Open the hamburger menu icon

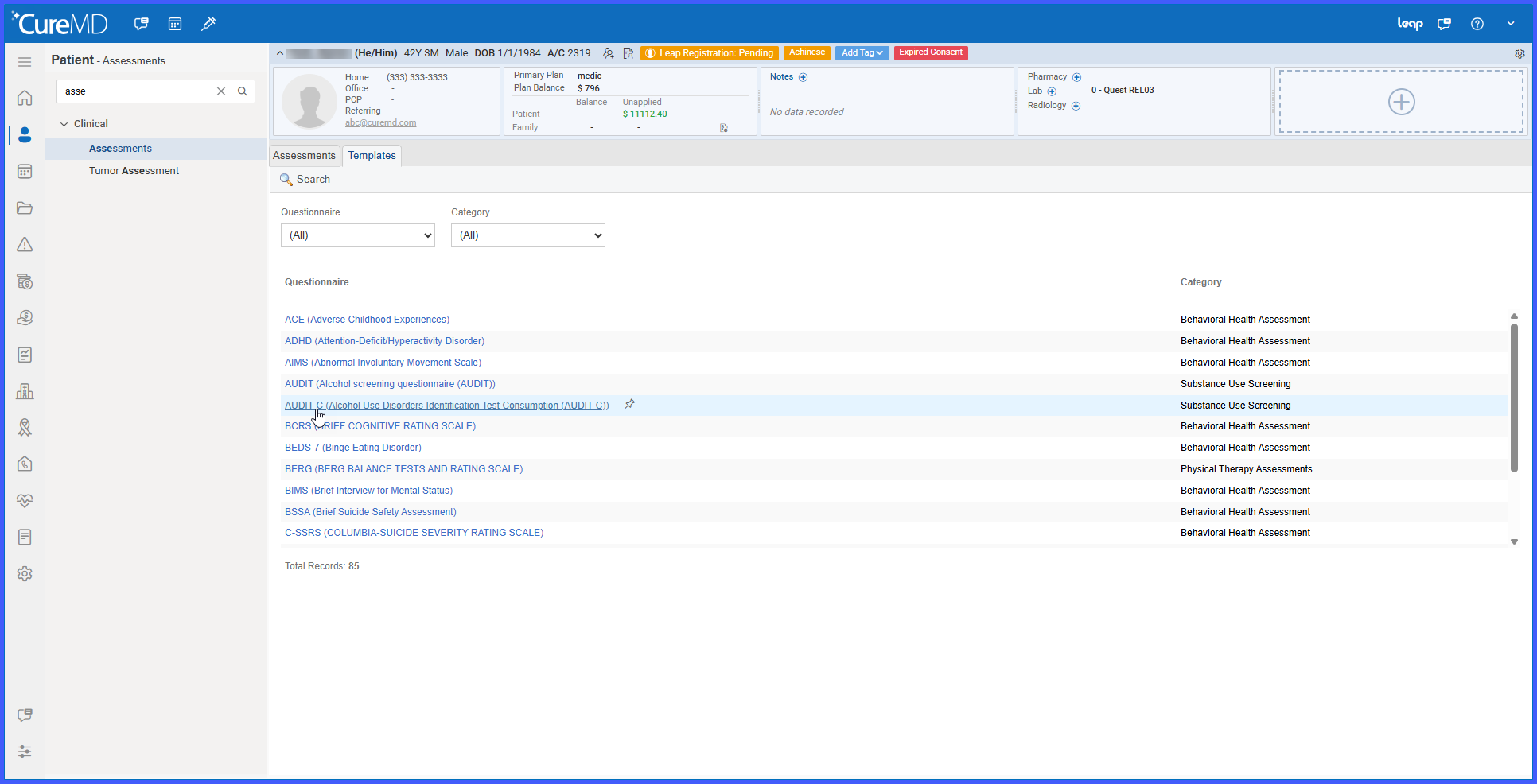point(25,62)
